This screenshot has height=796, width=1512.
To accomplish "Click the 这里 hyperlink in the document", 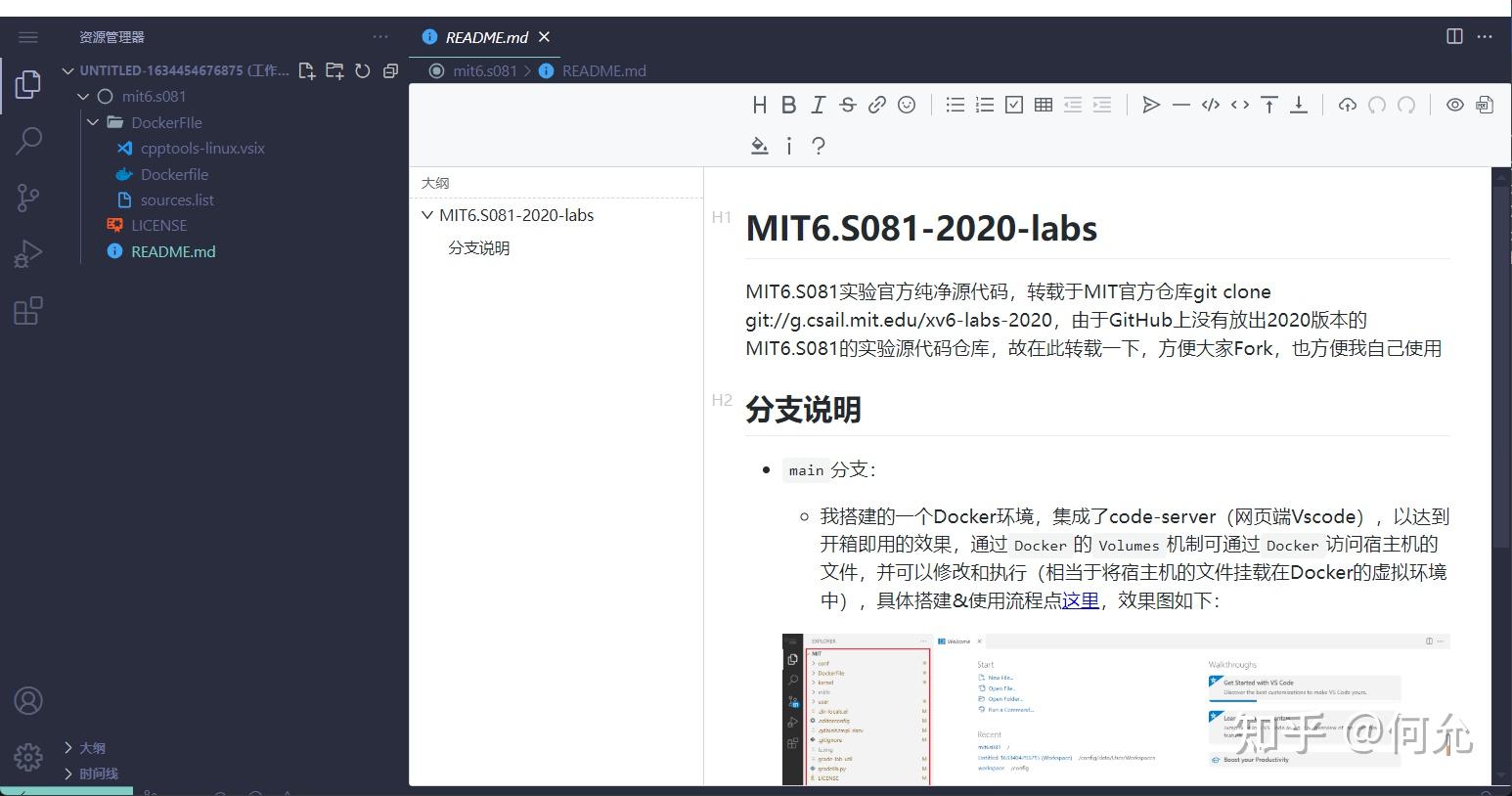I will pos(1080,599).
